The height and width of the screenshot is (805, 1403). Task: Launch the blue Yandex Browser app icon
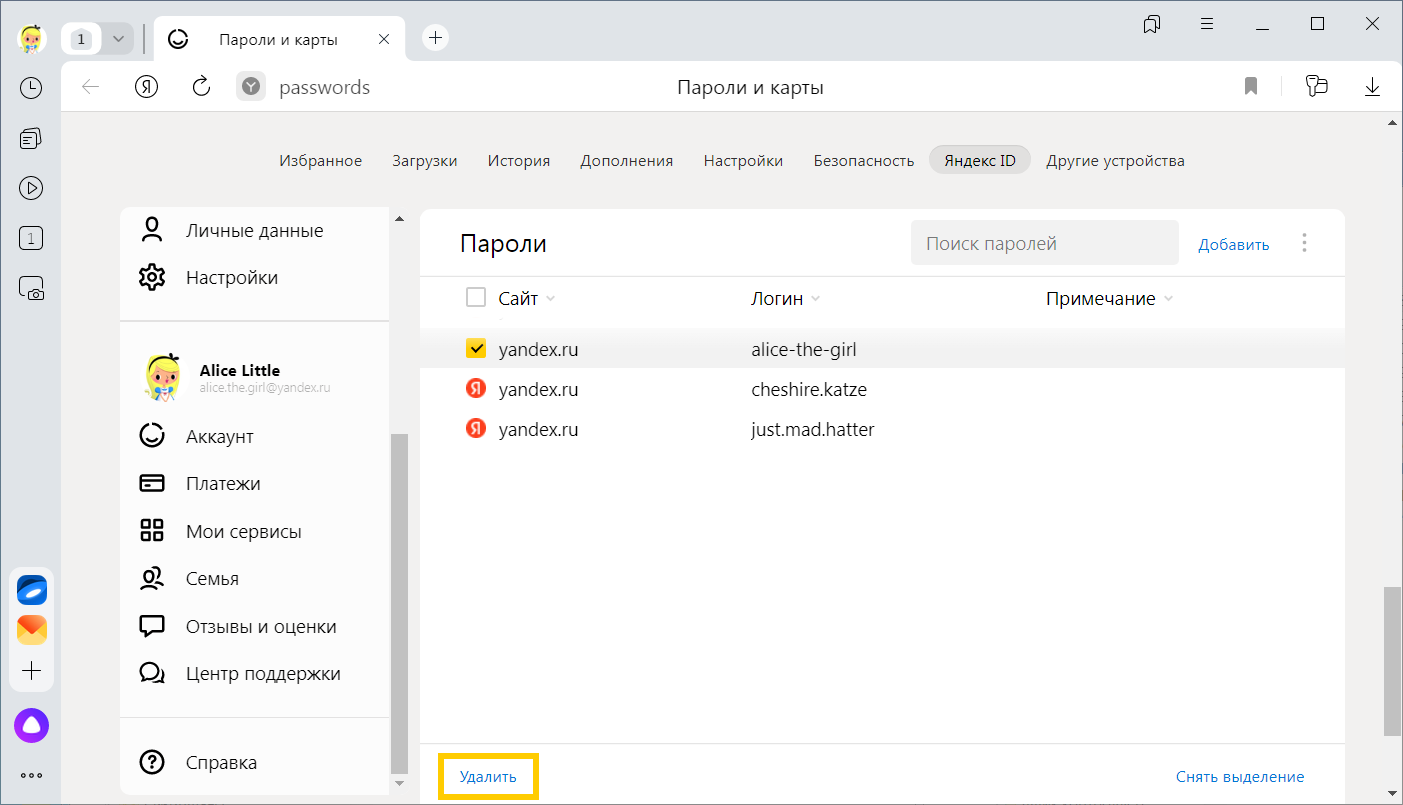(x=32, y=590)
